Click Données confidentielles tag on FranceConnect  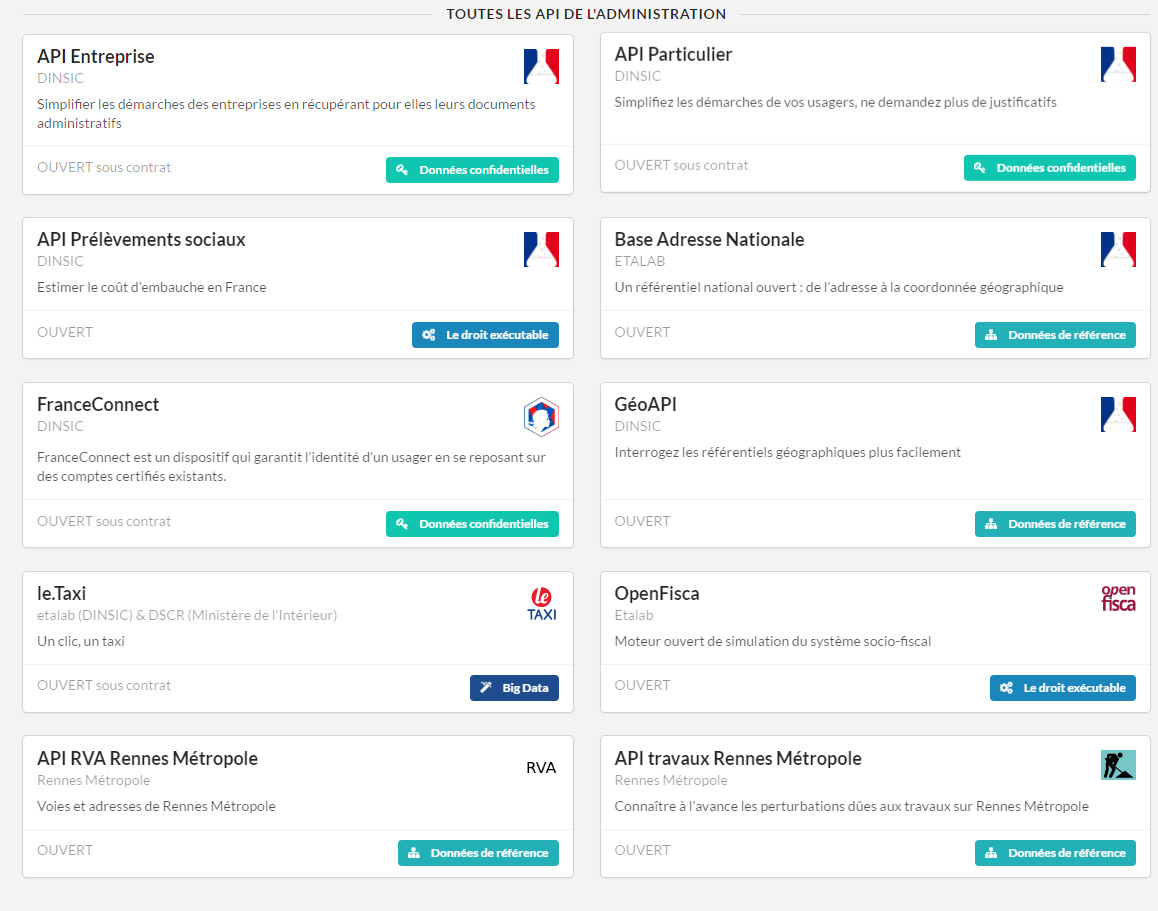tap(473, 524)
